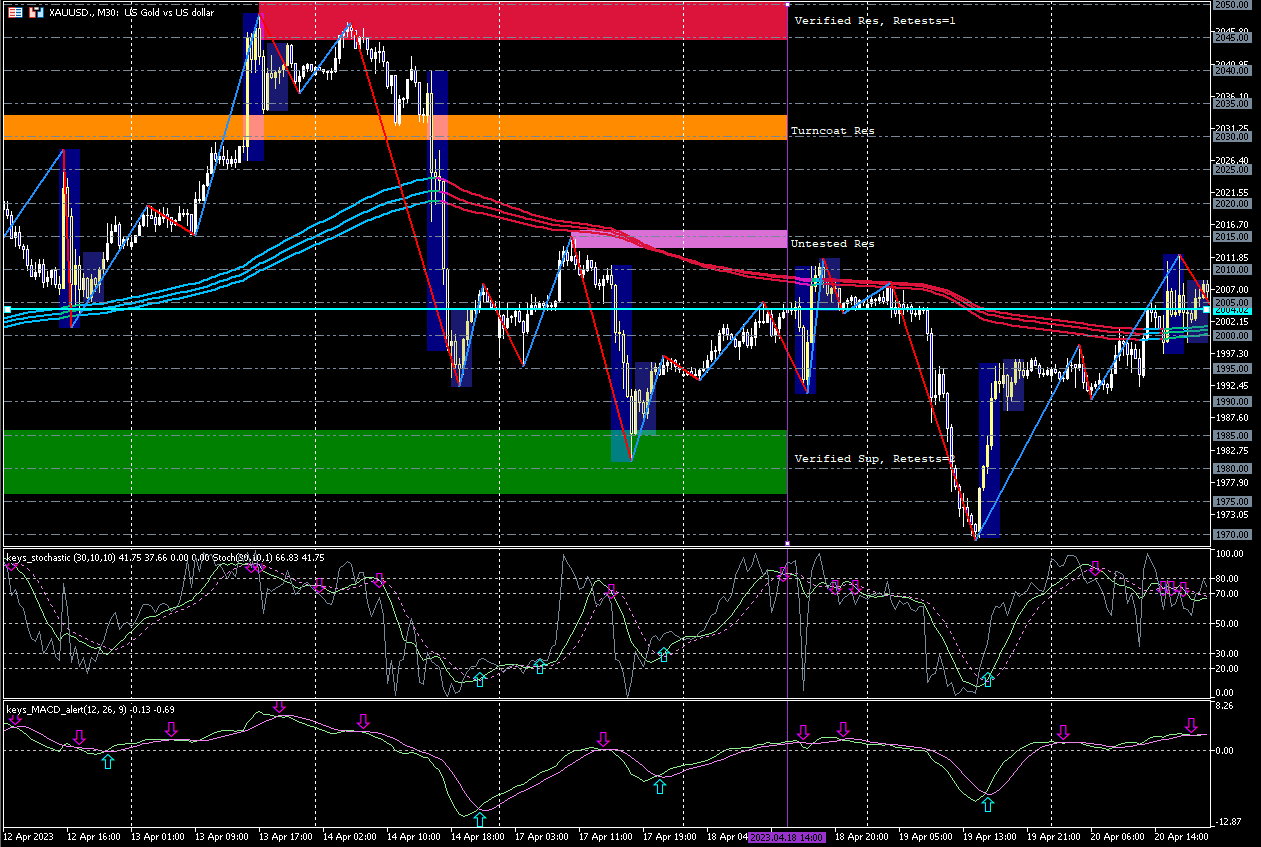Click the 2050.00 price level label
1261x847 pixels.
tap(1234, 5)
